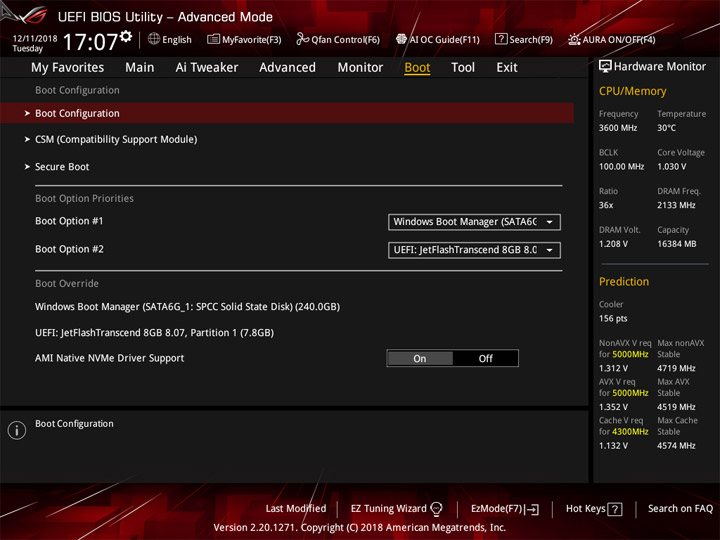The height and width of the screenshot is (540, 720).
Task: Click the EZ Tuning Wizard bulb icon
Action: [436, 509]
